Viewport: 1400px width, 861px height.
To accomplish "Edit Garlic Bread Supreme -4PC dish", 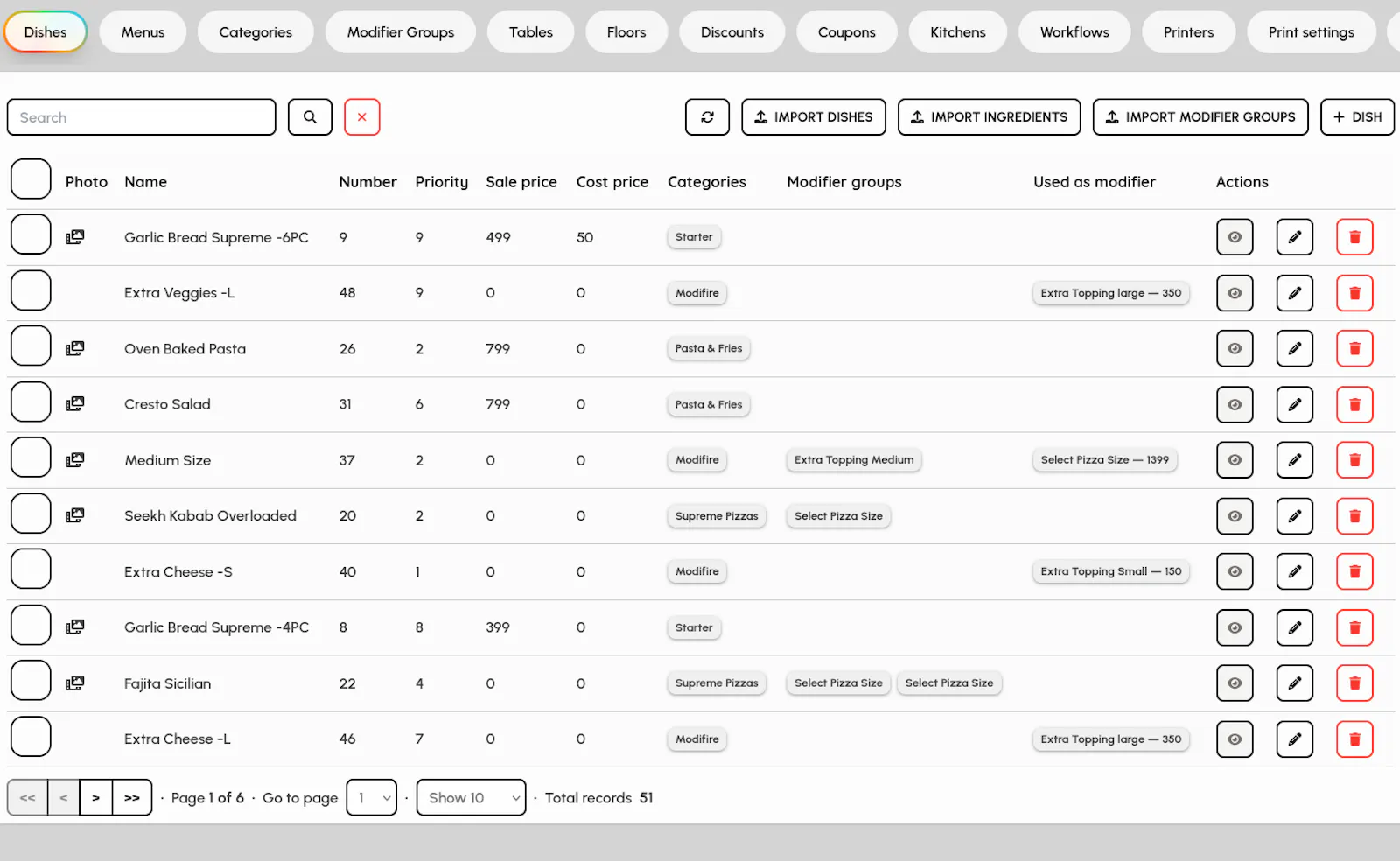I will [x=1295, y=627].
